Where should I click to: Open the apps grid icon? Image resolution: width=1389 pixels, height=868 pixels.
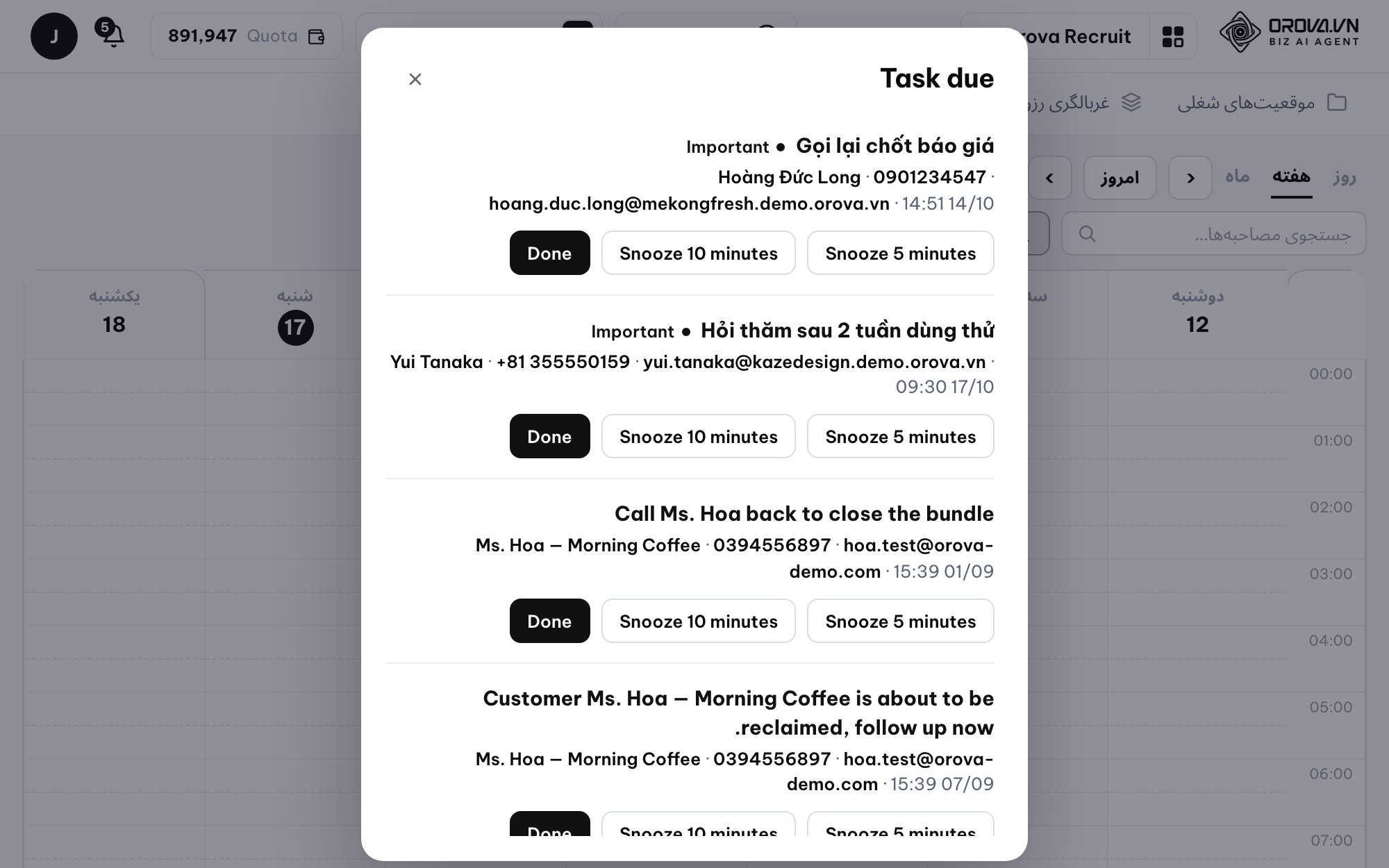(1173, 36)
